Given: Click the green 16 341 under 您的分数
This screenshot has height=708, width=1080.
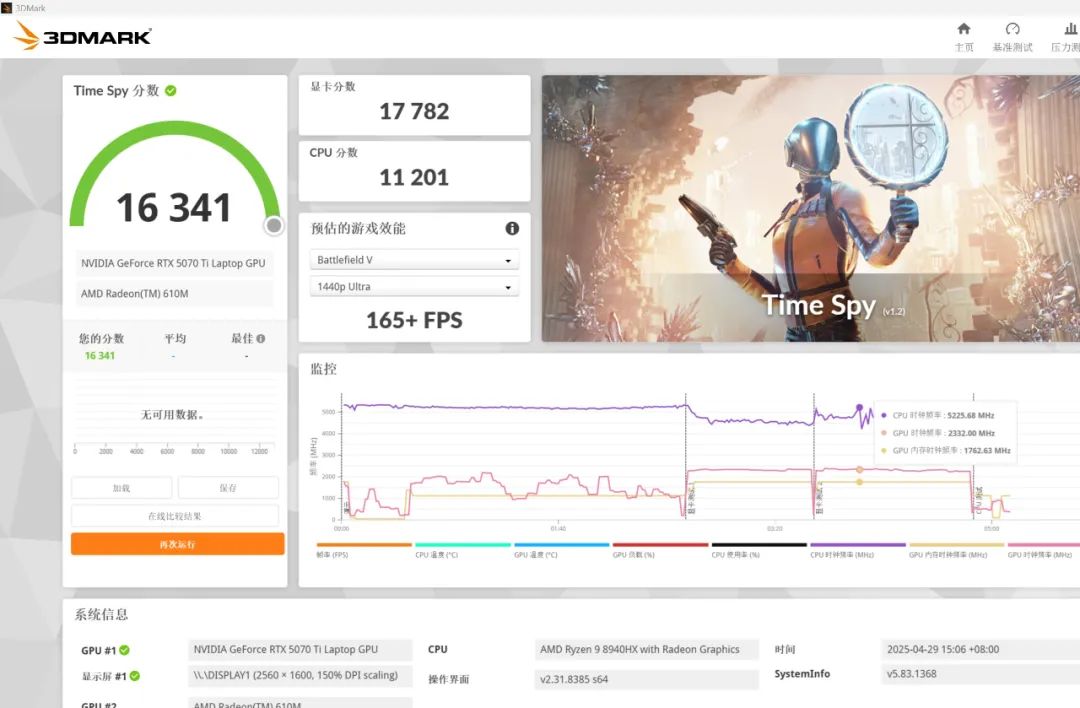Looking at the screenshot, I should (100, 355).
